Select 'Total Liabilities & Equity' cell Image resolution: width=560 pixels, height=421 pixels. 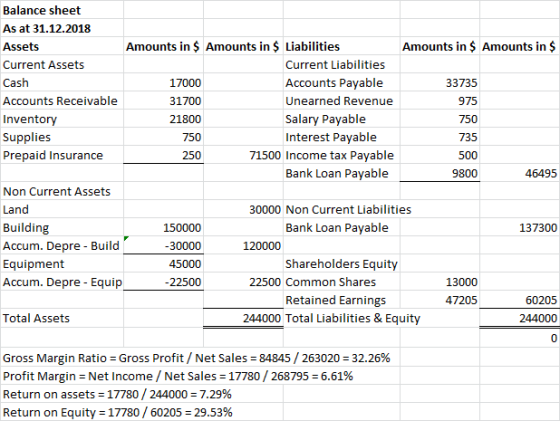point(353,318)
